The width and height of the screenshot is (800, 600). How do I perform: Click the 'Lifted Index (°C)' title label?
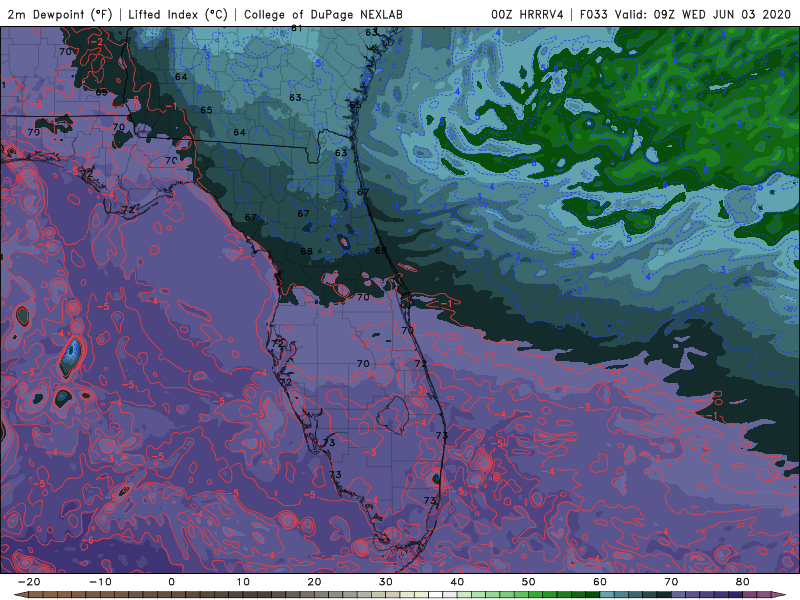[x=178, y=14]
